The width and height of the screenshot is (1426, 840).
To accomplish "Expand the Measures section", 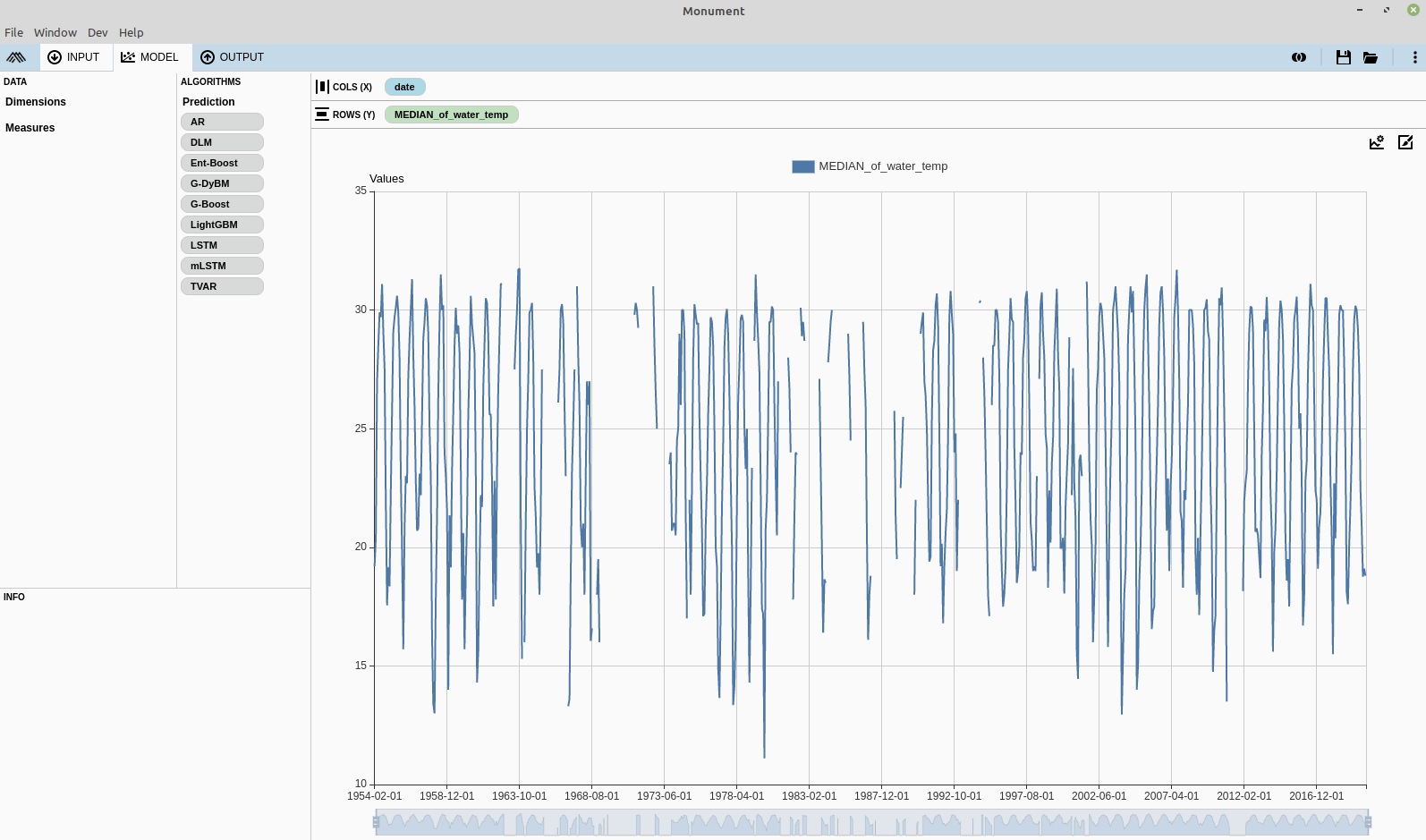I will click(30, 128).
